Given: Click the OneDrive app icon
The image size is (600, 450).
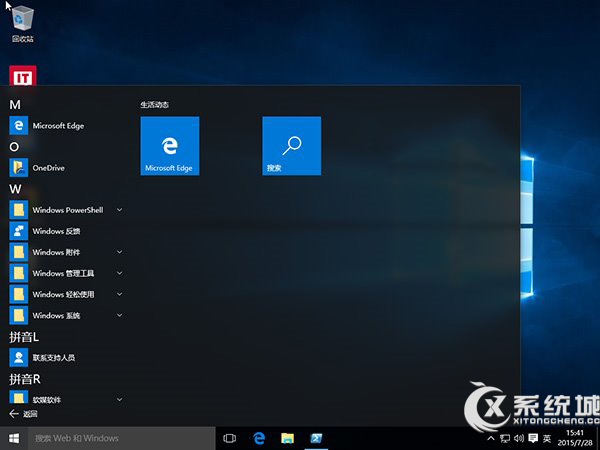Looking at the screenshot, I should [x=18, y=168].
